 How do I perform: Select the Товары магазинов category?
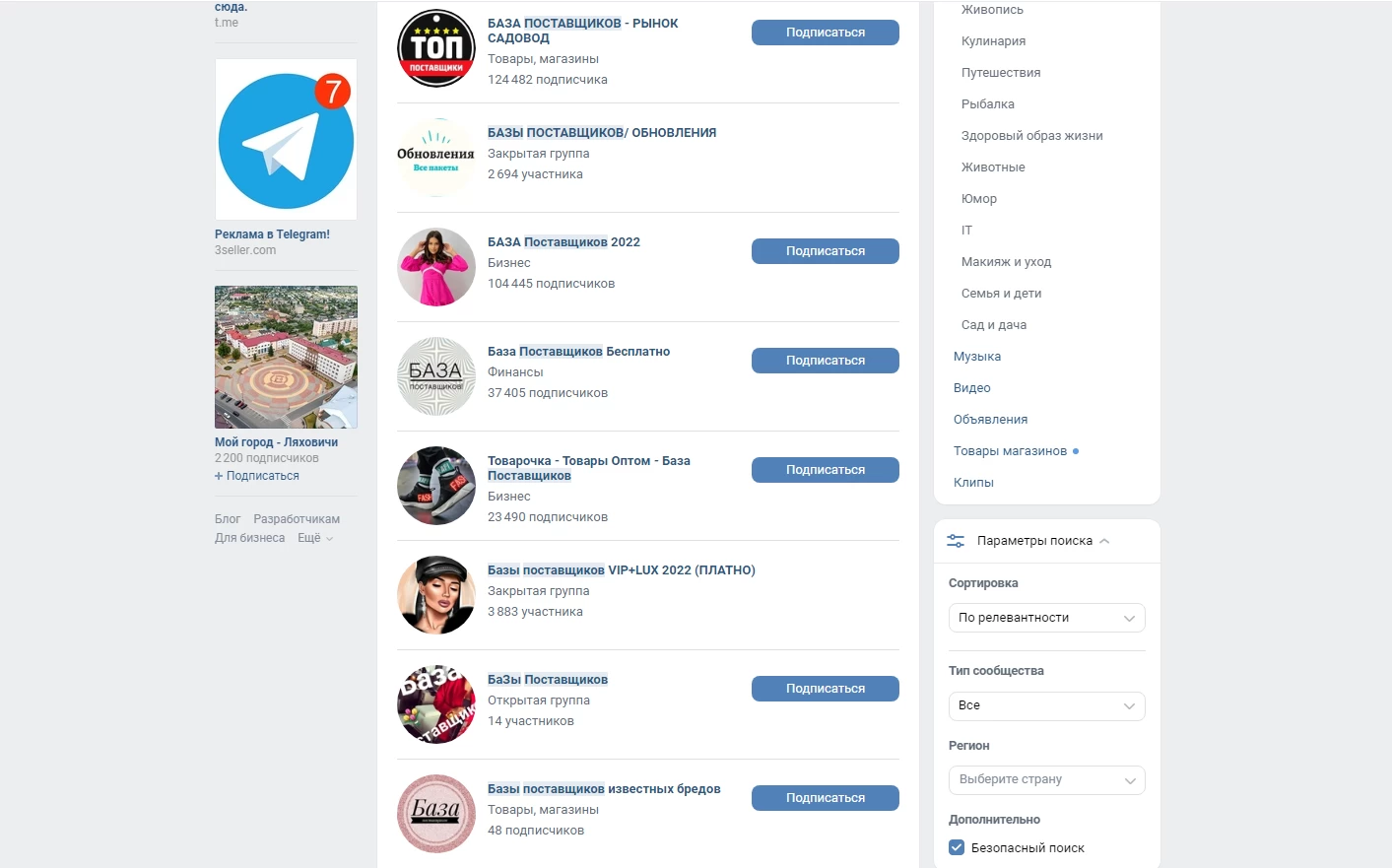pos(1010,451)
